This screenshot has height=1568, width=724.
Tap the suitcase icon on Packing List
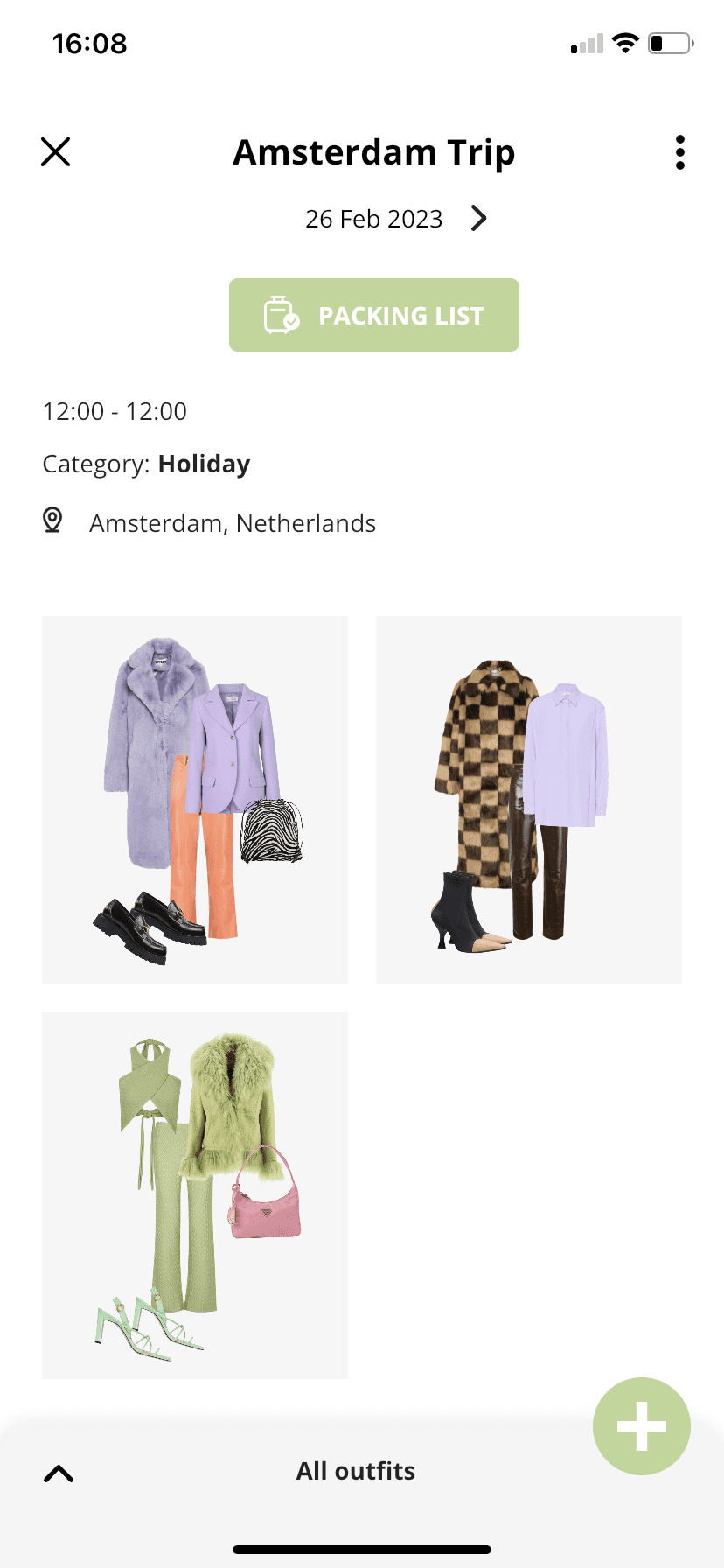click(282, 315)
